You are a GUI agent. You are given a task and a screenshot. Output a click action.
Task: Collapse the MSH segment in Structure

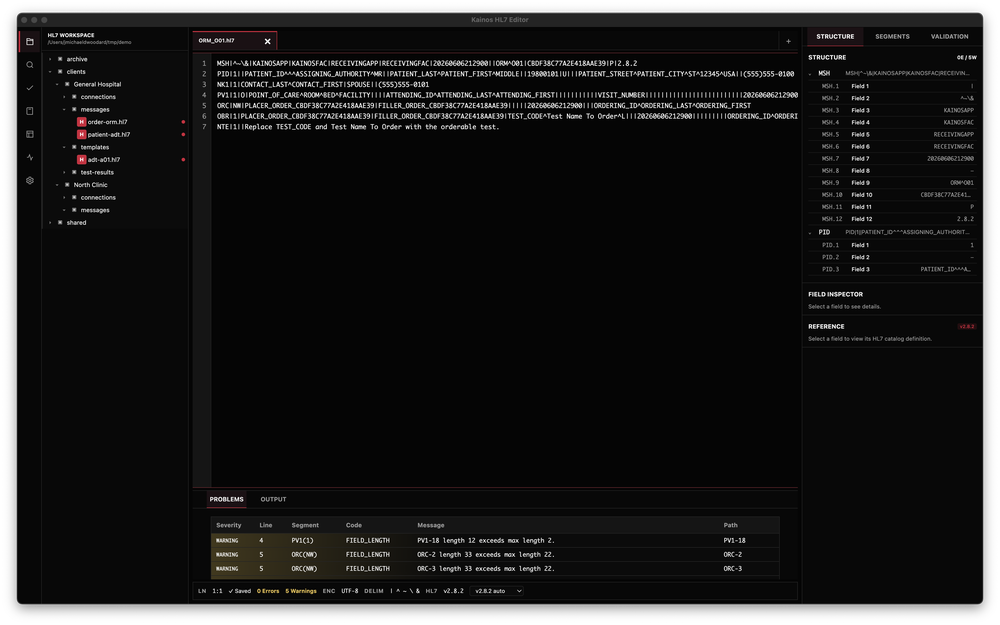[811, 73]
